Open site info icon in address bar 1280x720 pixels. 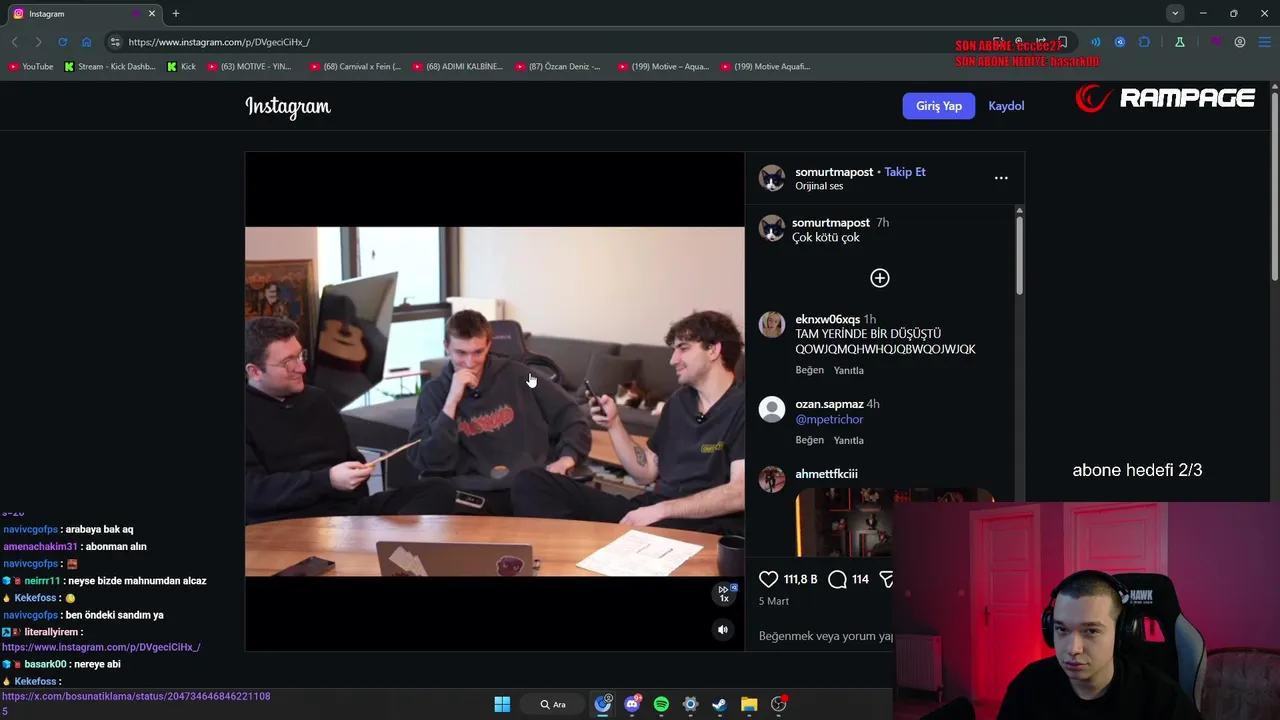pyautogui.click(x=115, y=42)
